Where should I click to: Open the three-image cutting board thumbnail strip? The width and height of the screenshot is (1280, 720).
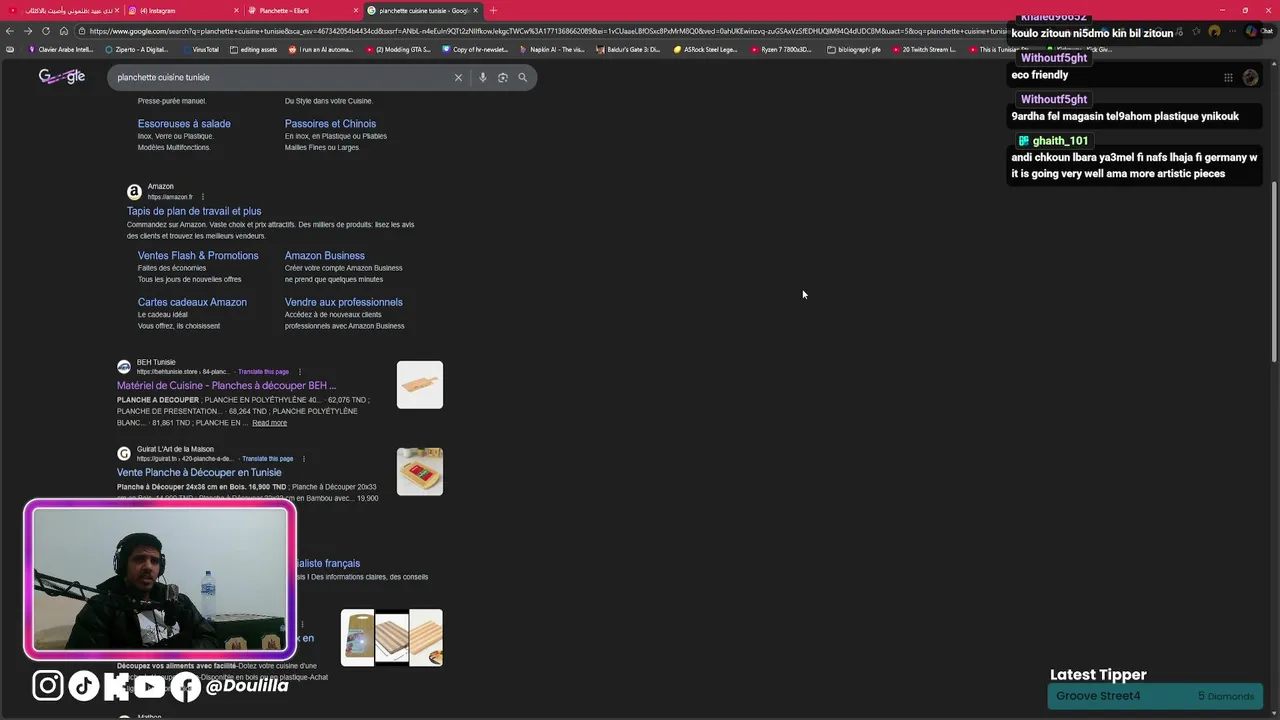point(392,638)
